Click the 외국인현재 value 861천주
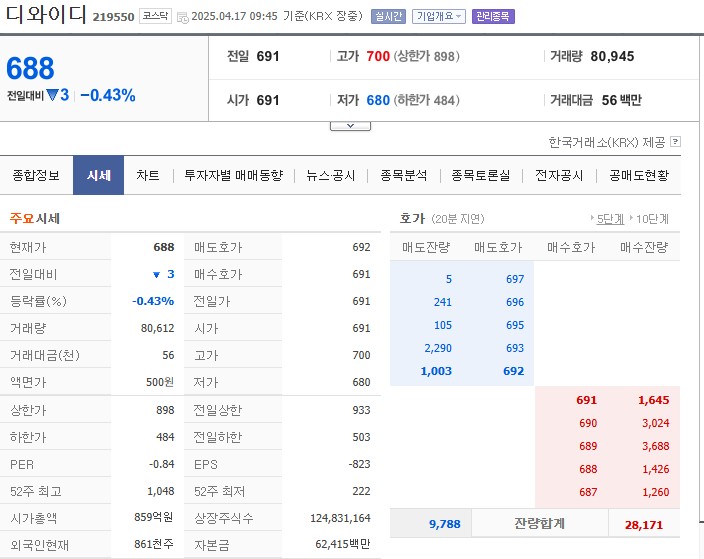The height and width of the screenshot is (559, 704). click(x=154, y=545)
